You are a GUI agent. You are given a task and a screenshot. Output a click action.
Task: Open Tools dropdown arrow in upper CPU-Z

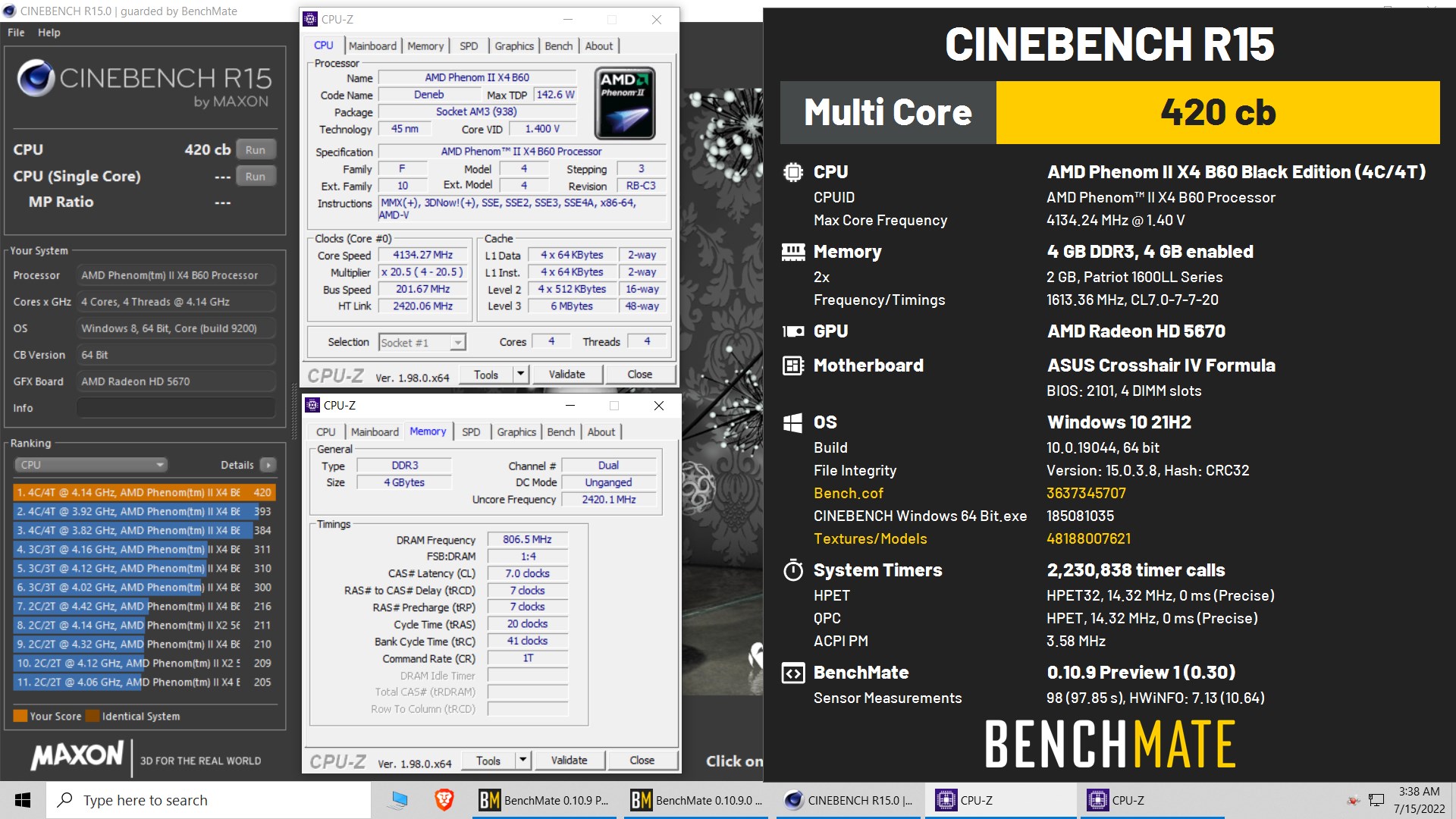[x=520, y=374]
